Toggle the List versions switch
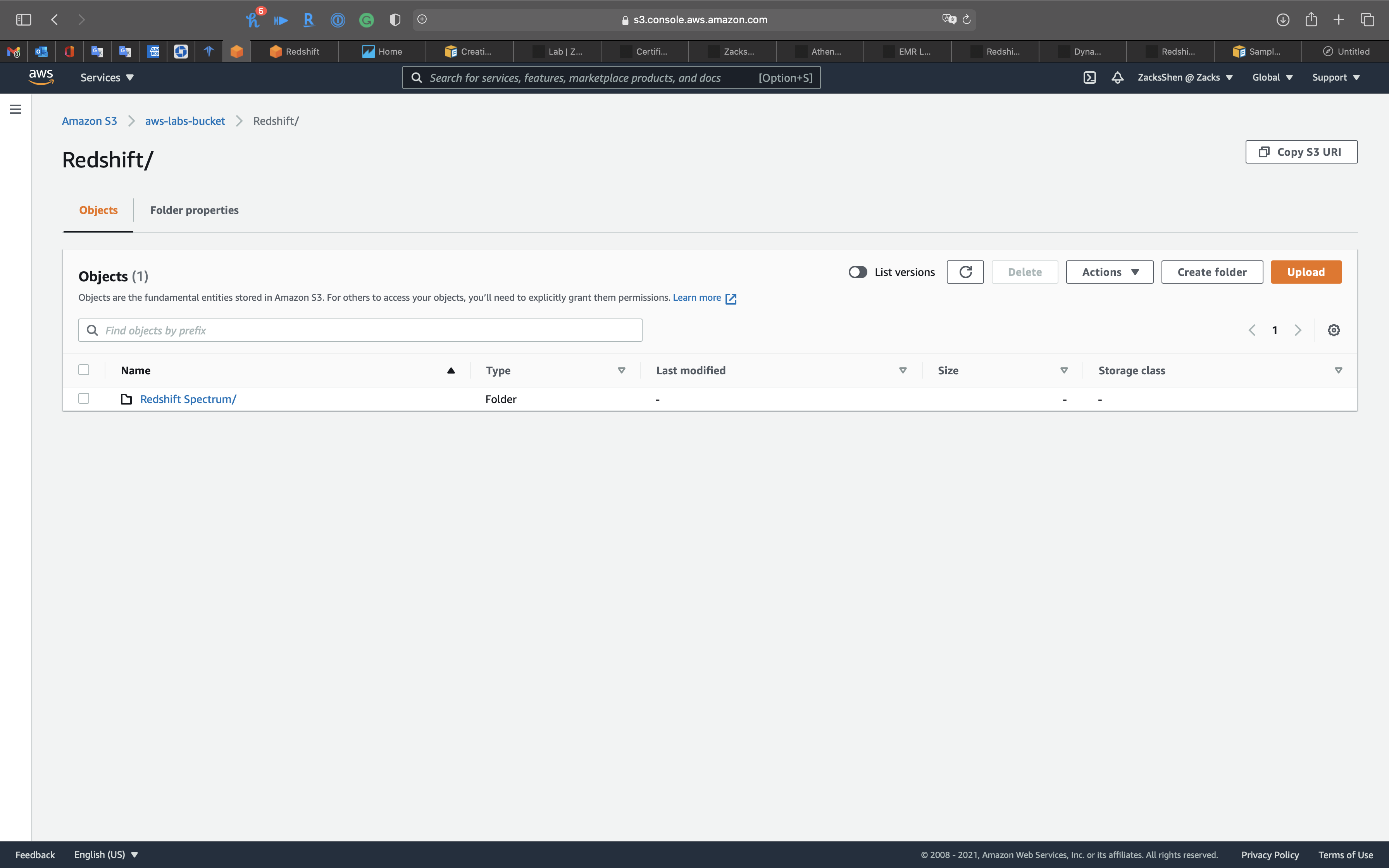Image resolution: width=1389 pixels, height=868 pixels. tap(858, 272)
